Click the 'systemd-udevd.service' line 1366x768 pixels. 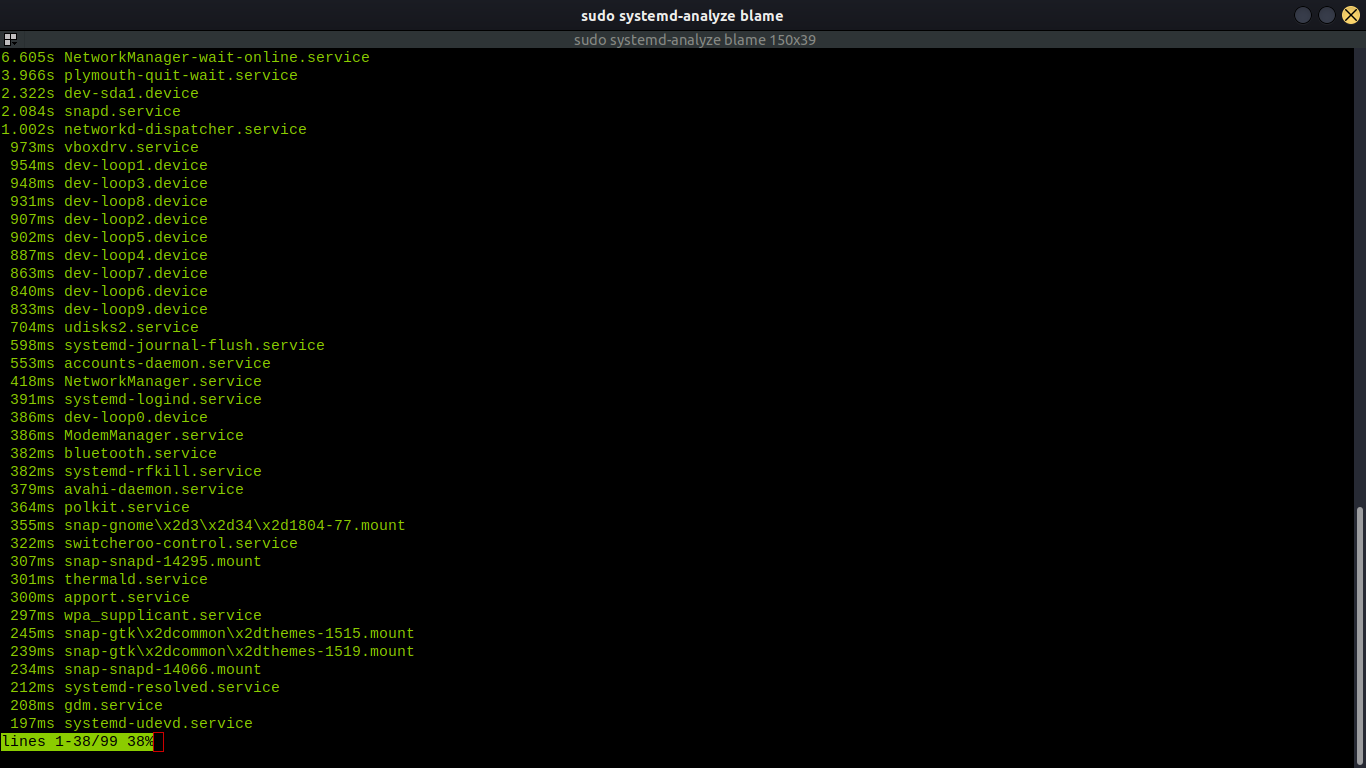pyautogui.click(x=158, y=724)
